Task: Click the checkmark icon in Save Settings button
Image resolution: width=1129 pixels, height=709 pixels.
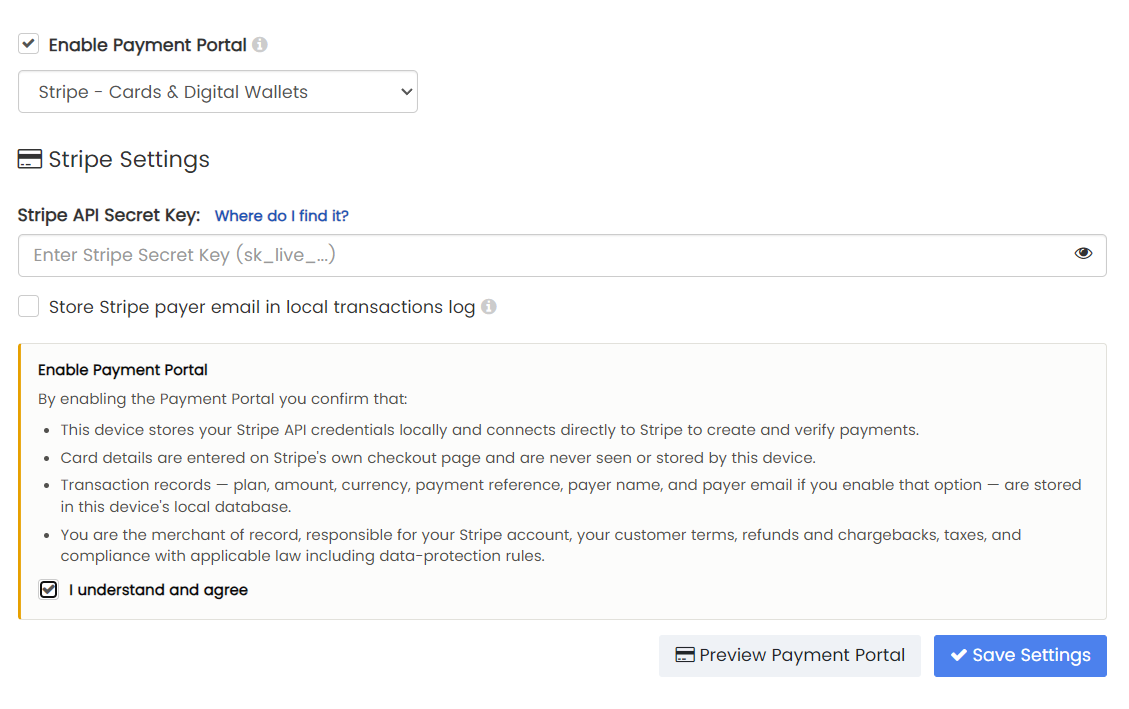Action: [958, 655]
